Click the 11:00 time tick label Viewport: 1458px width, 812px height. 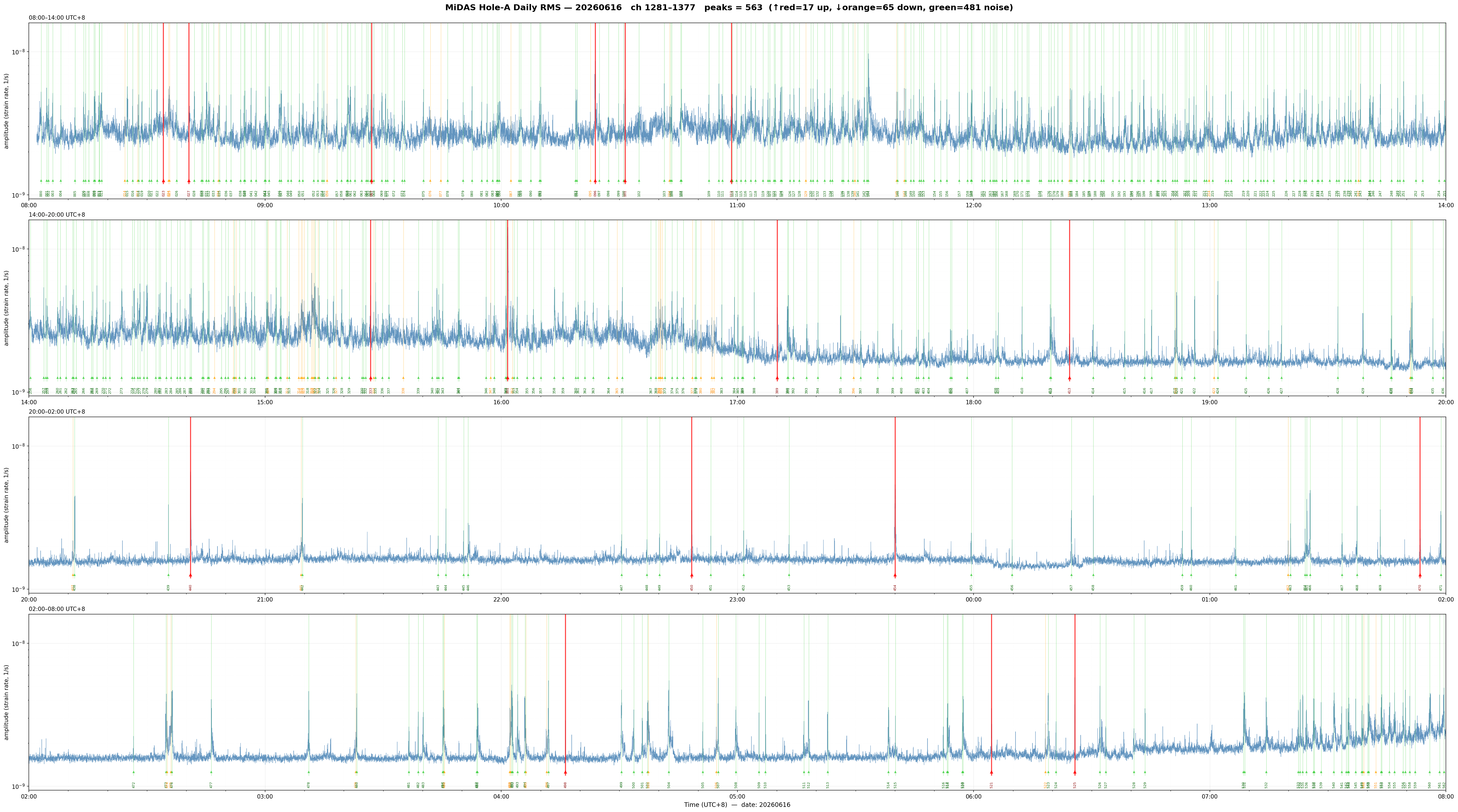[737, 205]
